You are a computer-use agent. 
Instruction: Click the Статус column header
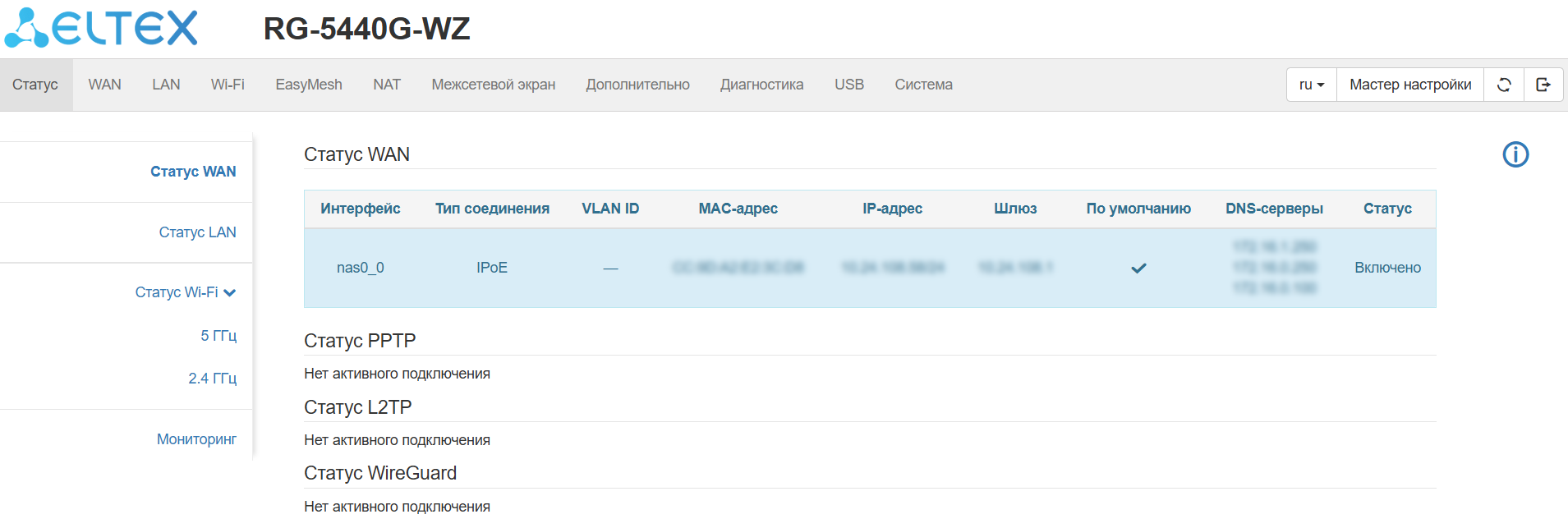click(1387, 209)
